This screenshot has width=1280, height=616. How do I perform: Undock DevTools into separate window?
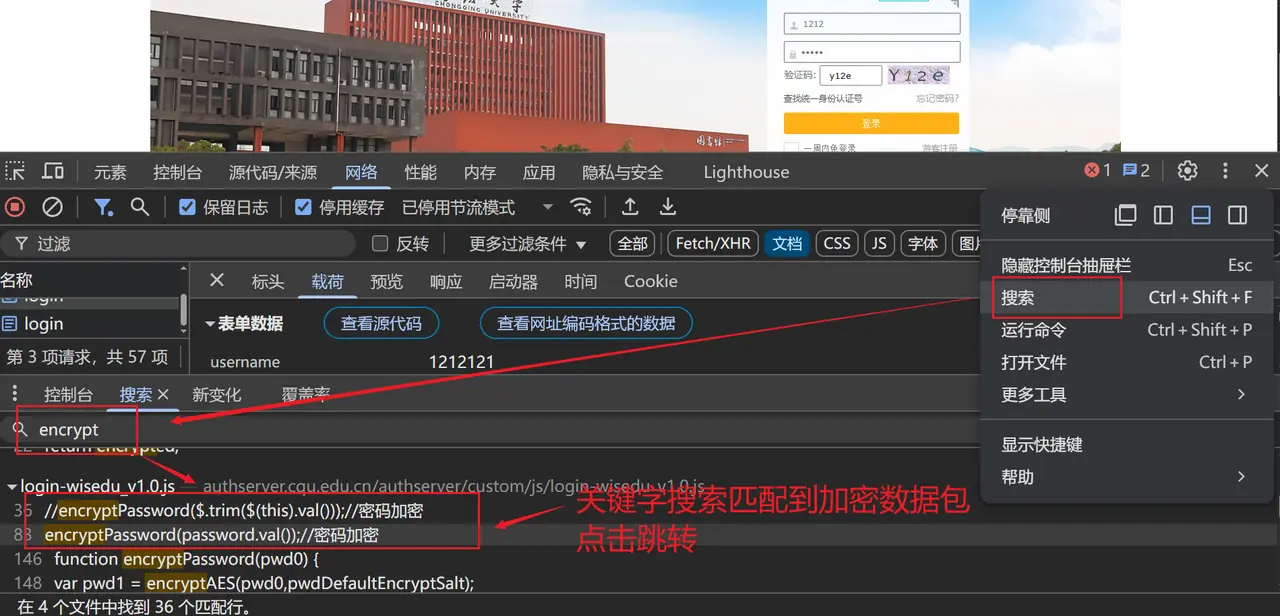1126,215
